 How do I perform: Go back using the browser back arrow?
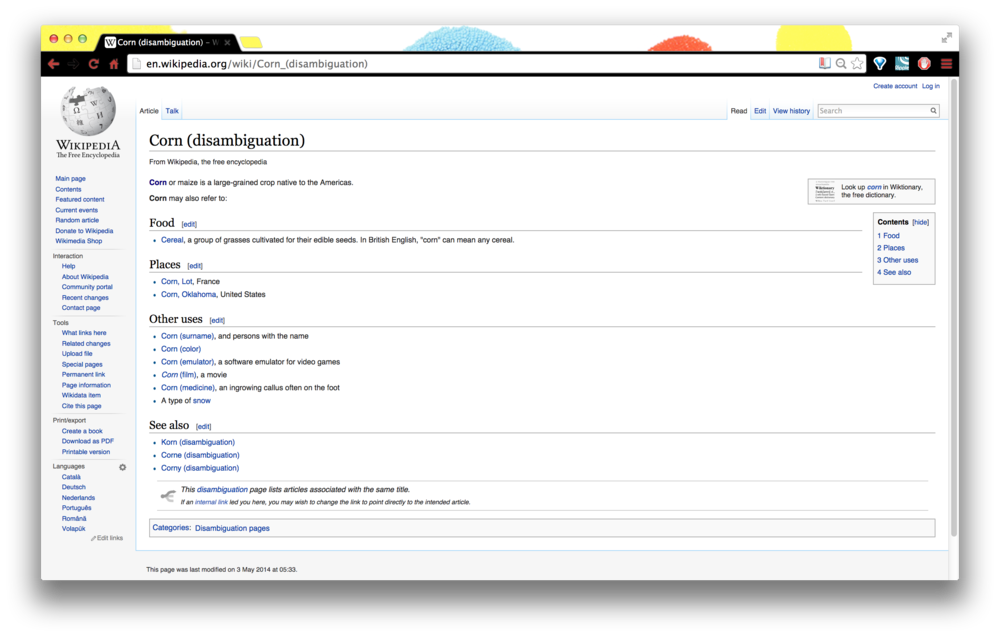tap(54, 64)
